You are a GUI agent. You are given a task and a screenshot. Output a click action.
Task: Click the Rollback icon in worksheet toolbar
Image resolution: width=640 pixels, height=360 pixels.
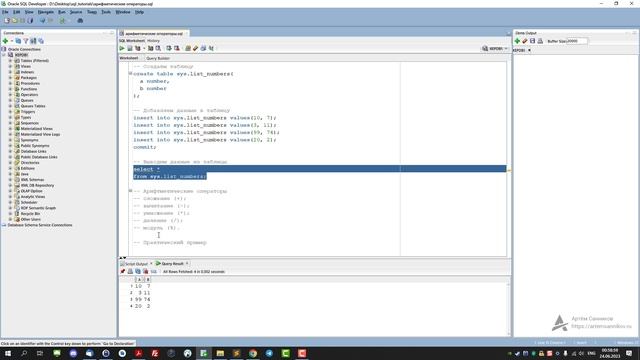click(x=177, y=48)
